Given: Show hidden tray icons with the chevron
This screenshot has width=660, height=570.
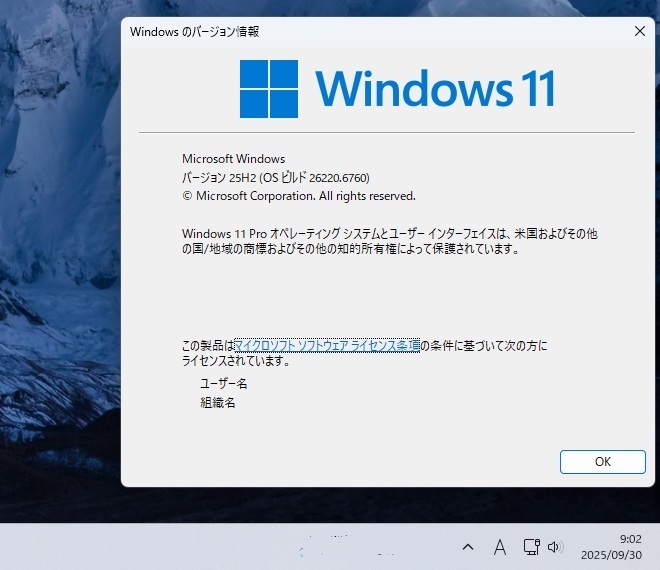Looking at the screenshot, I should coord(468,547).
